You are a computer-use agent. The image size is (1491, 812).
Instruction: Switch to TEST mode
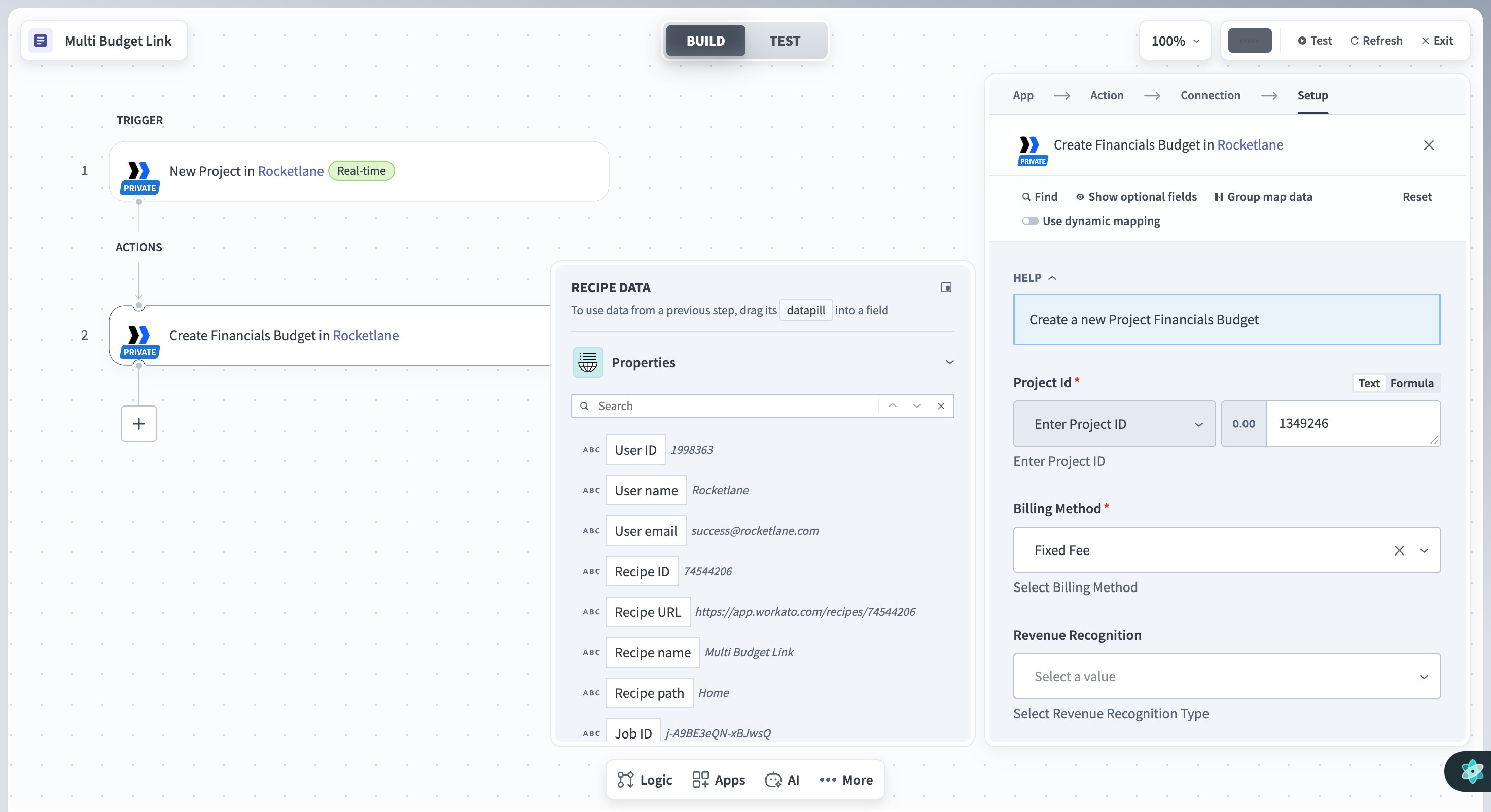click(784, 41)
